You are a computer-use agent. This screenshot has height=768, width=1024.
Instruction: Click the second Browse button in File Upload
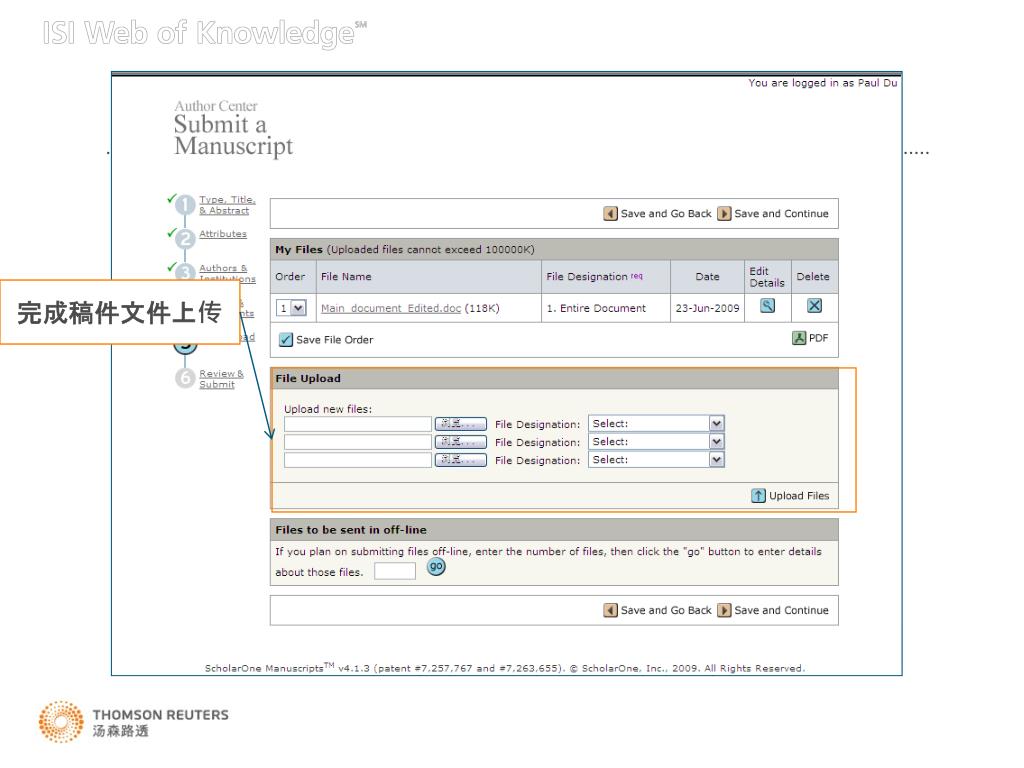pyautogui.click(x=460, y=442)
